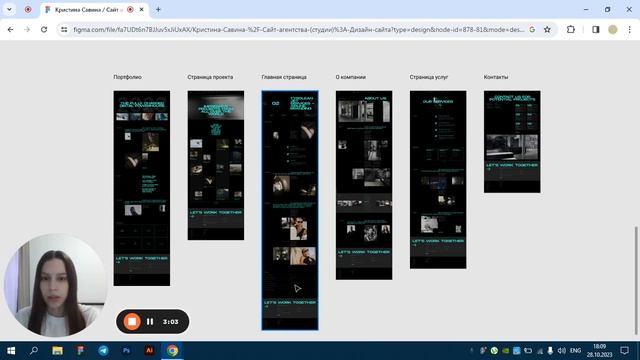This screenshot has height=360, width=640.
Task: Select the pinned recording tab
Action: pos(28,9)
